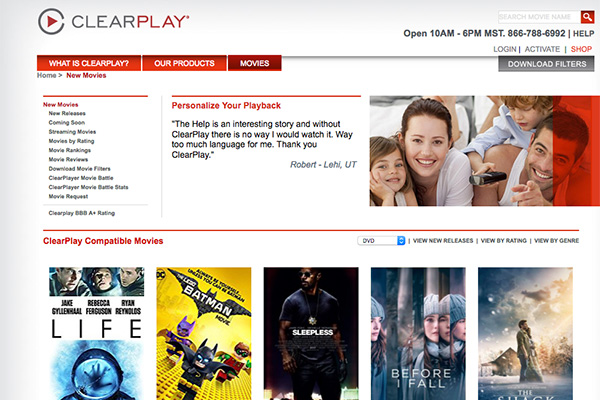
Task: Open Movies by Rating in sidebar
Action: tap(71, 141)
